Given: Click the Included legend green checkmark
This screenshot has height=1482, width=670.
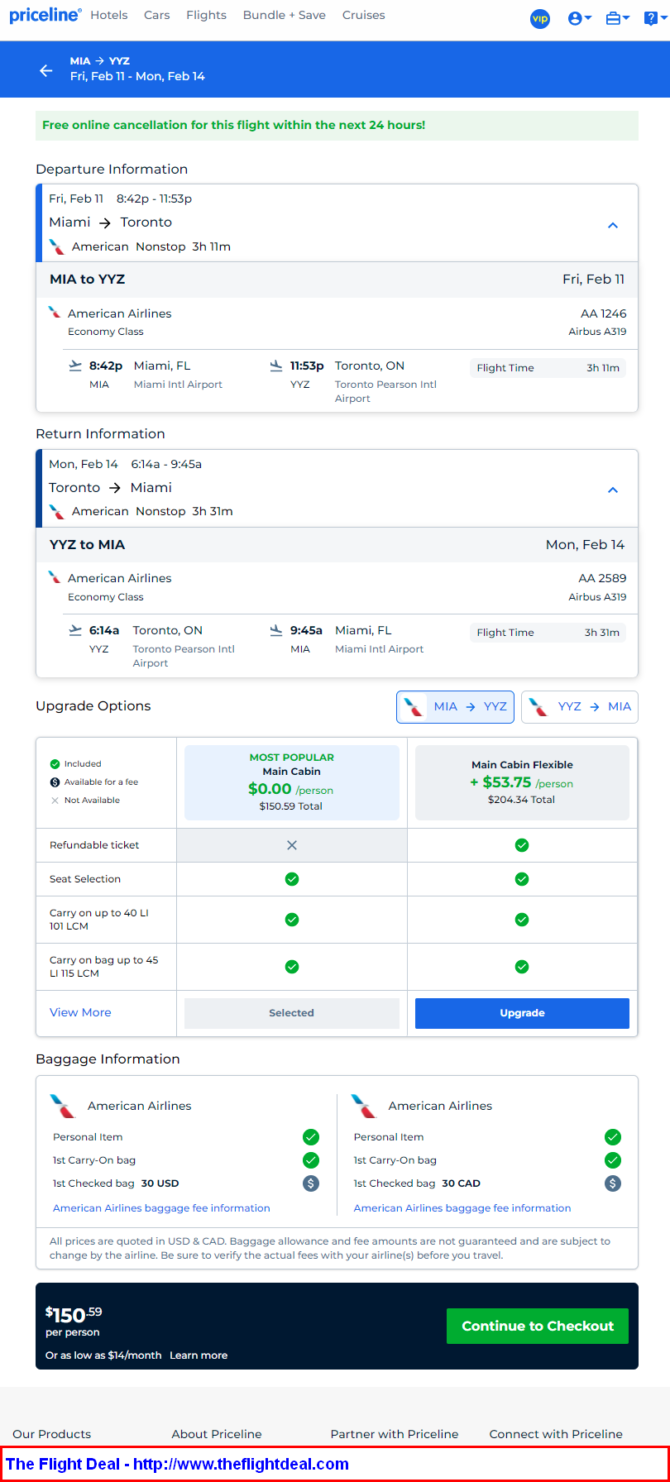Looking at the screenshot, I should tap(55, 764).
